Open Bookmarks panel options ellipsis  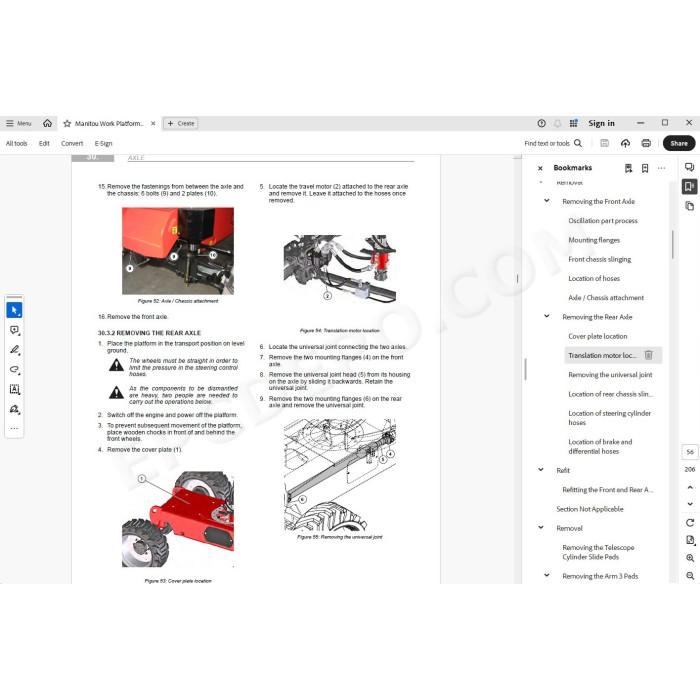pyautogui.click(x=662, y=168)
